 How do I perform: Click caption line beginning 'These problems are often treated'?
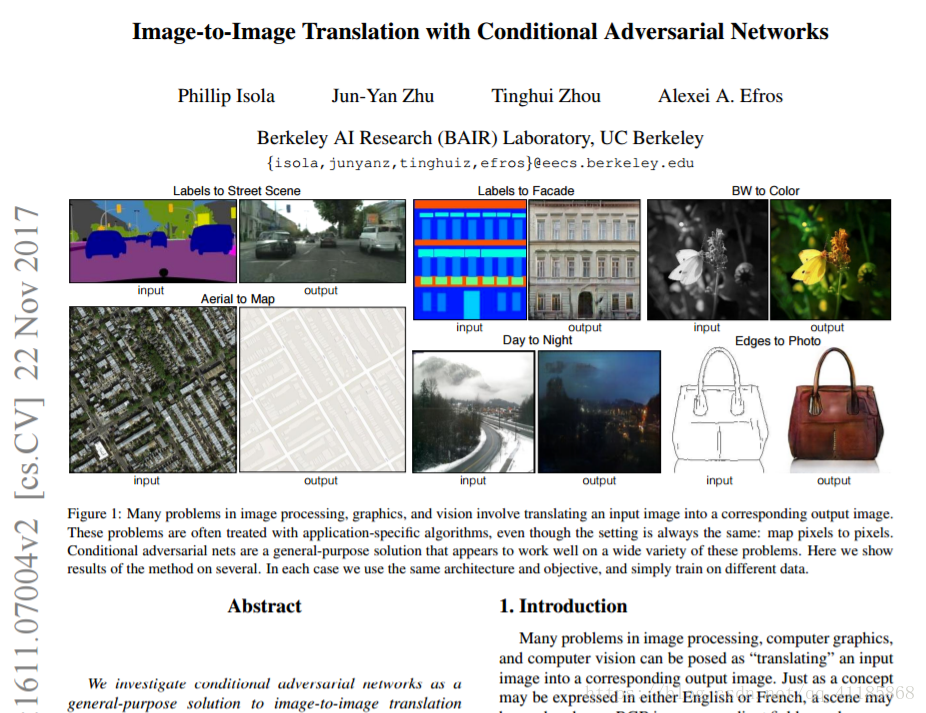coord(480,533)
